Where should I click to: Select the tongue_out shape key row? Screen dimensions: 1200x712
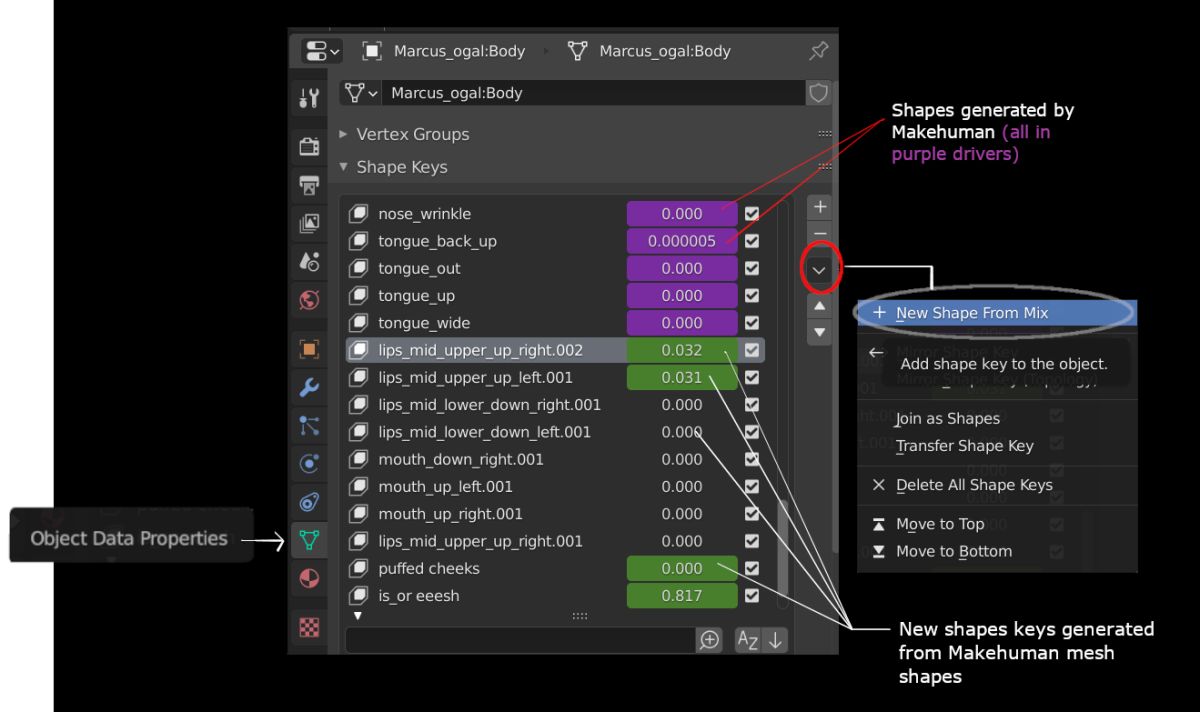click(557, 268)
